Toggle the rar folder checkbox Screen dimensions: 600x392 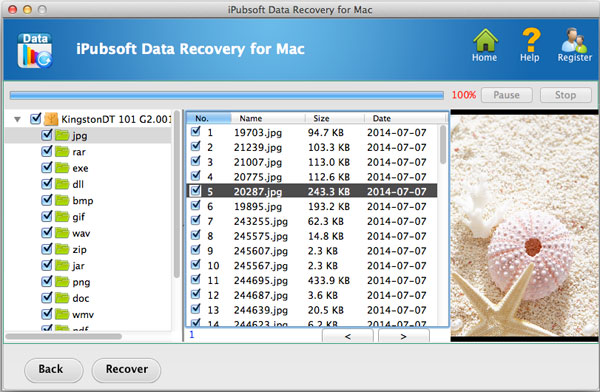coord(47,151)
